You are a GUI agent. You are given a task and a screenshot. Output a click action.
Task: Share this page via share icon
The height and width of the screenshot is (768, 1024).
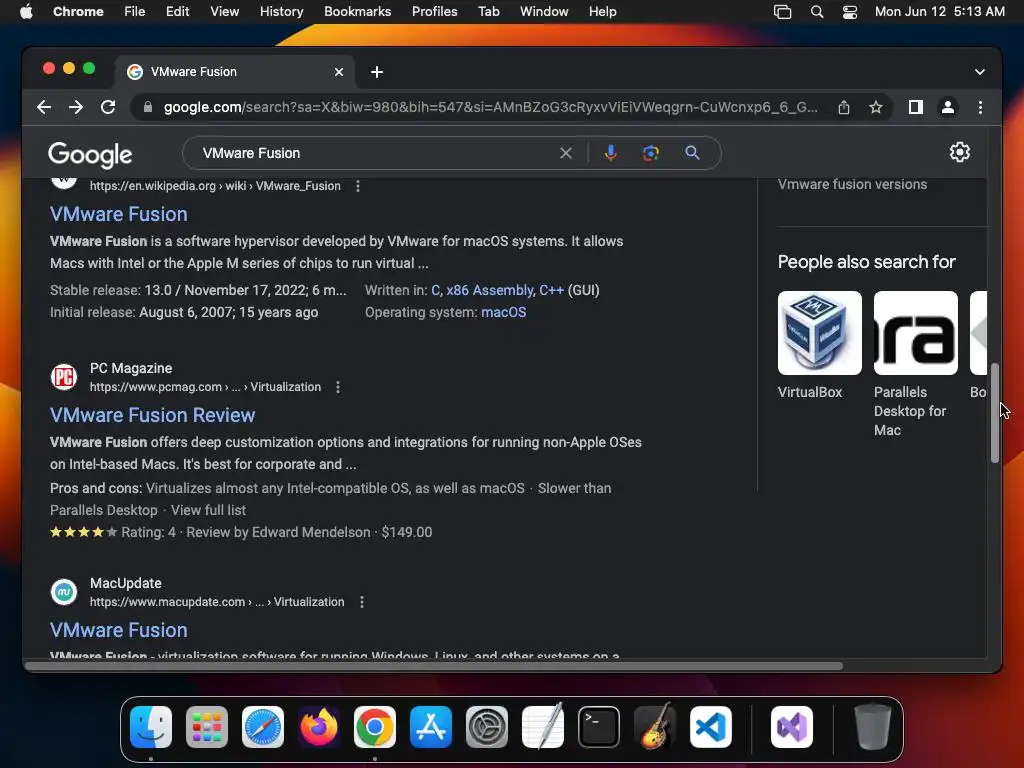click(844, 107)
